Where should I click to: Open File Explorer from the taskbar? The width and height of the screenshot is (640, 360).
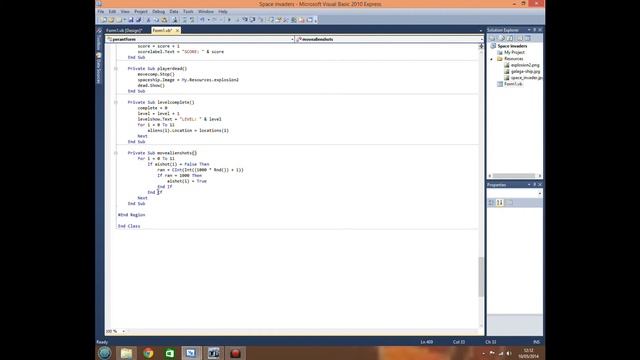click(126, 353)
